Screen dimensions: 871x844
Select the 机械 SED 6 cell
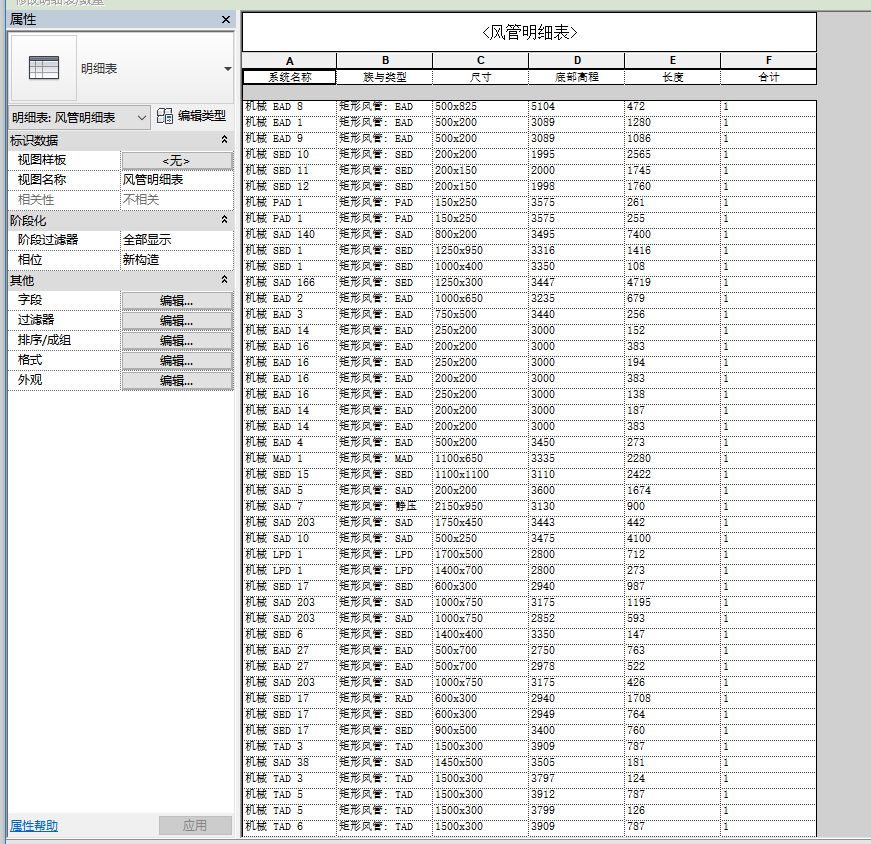(289, 635)
